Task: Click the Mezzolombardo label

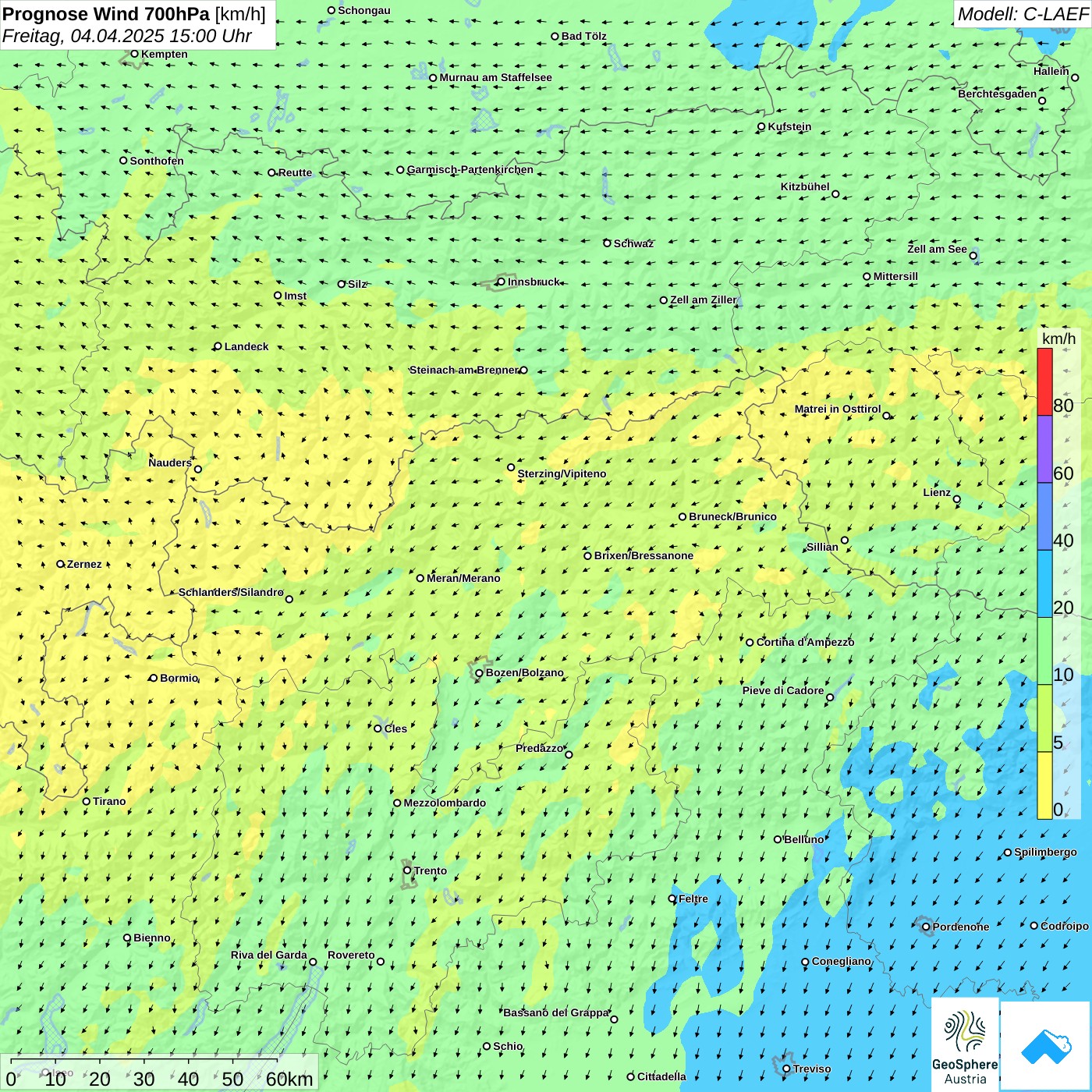Action: [445, 803]
